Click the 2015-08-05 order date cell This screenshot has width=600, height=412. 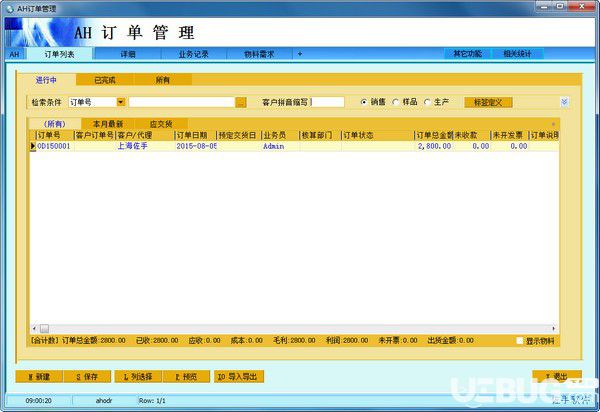196,146
